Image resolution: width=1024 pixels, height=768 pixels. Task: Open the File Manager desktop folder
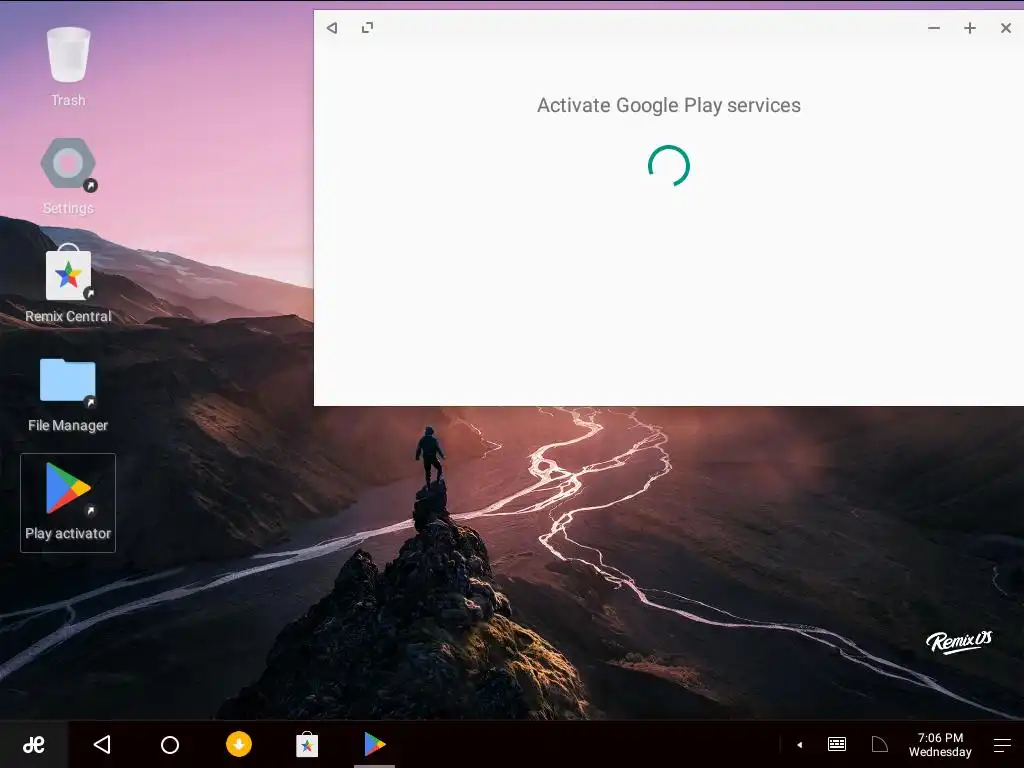68,394
